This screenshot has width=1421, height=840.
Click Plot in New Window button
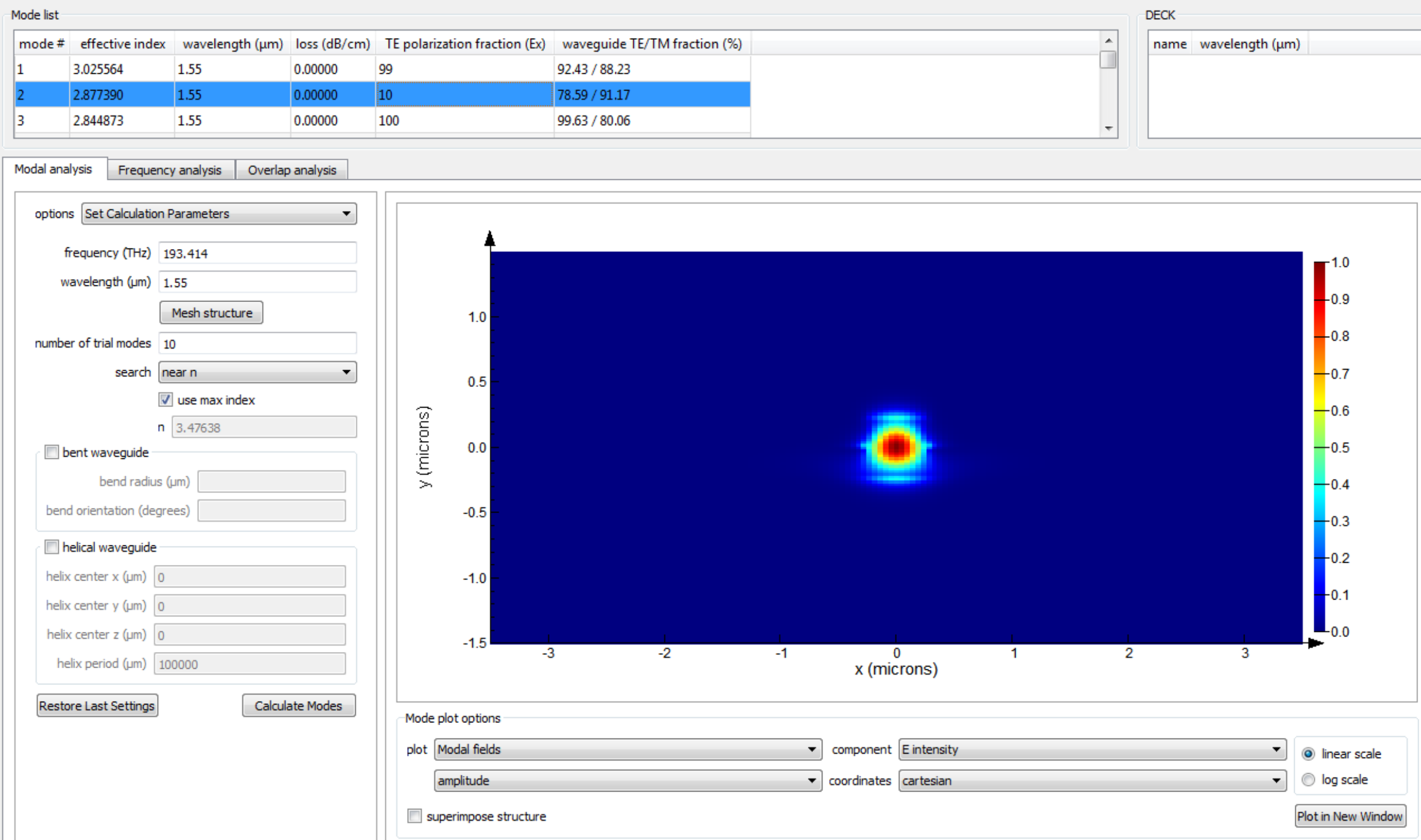pyautogui.click(x=1350, y=816)
